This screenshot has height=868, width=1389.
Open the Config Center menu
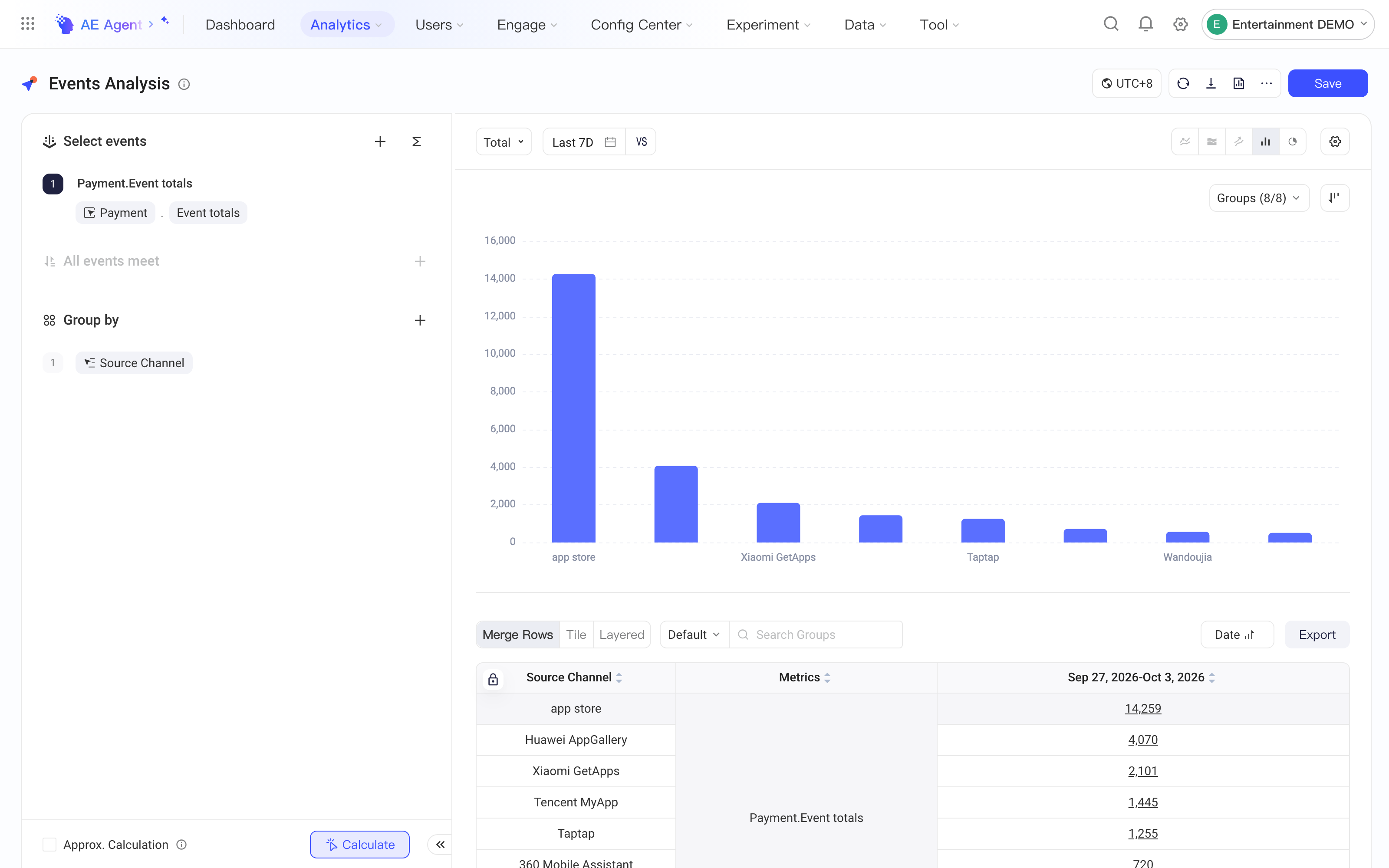coord(641,24)
